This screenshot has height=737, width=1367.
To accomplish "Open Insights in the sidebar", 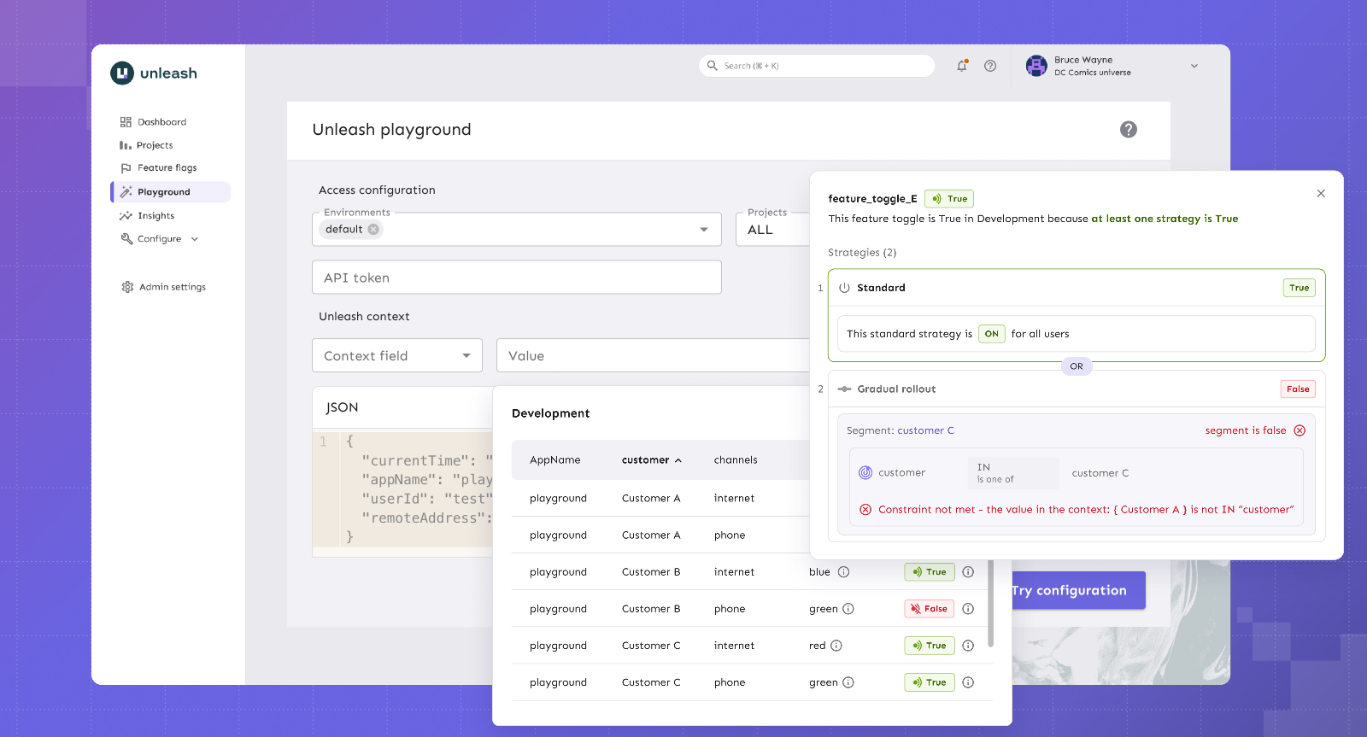I will 147,216.
